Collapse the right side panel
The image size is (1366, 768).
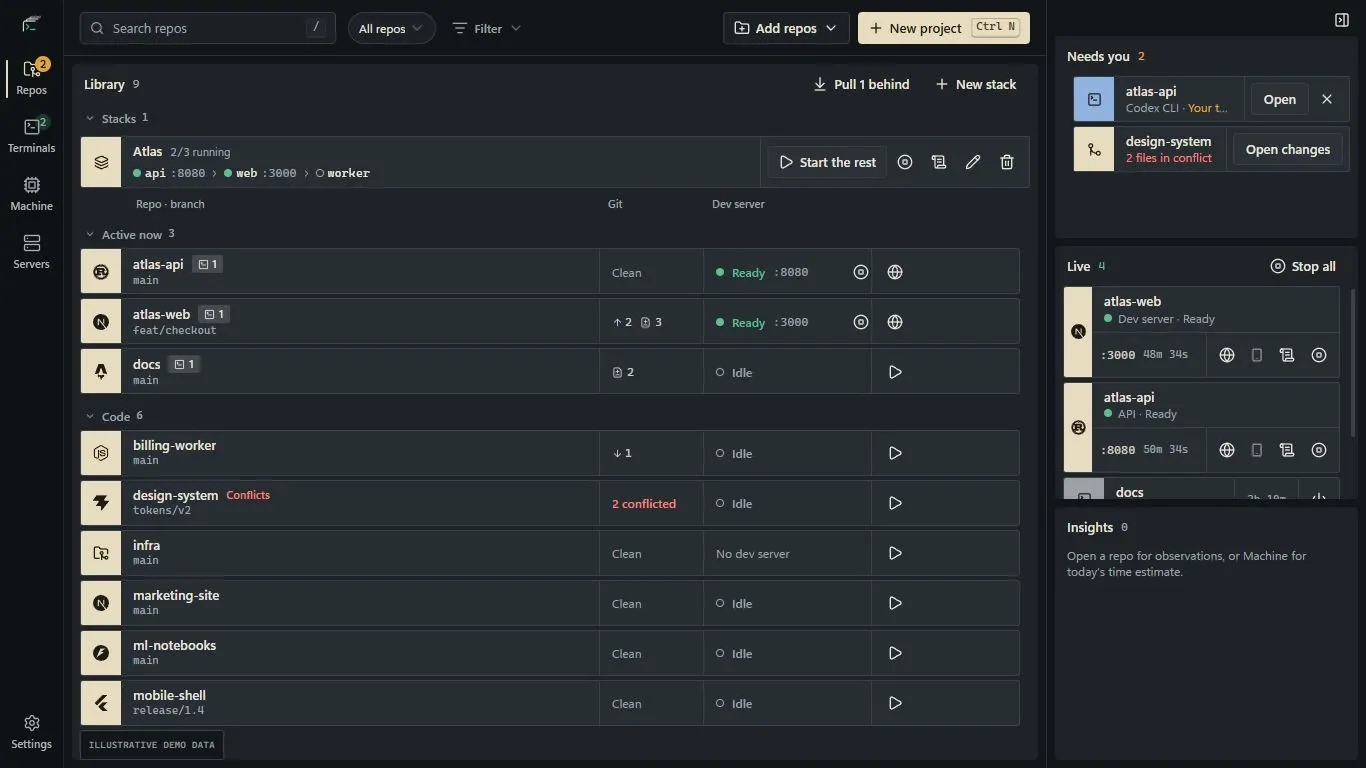point(1342,20)
